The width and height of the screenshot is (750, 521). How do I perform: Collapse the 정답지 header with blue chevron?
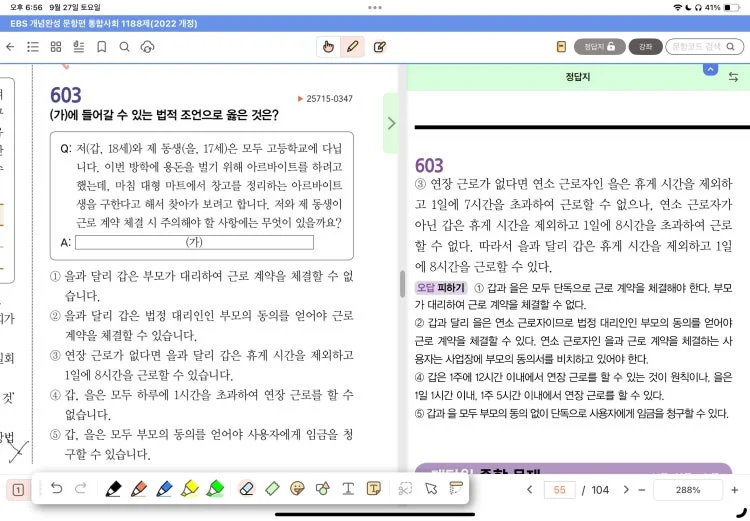click(710, 68)
